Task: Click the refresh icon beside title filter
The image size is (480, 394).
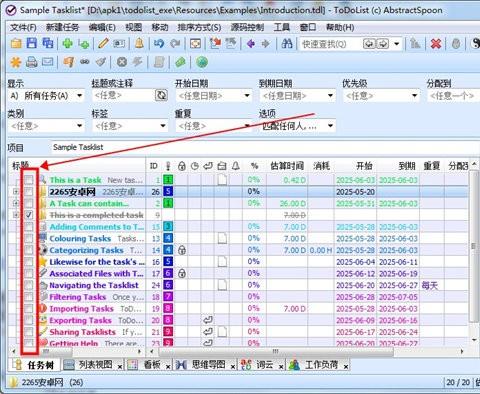Action: 161,96
